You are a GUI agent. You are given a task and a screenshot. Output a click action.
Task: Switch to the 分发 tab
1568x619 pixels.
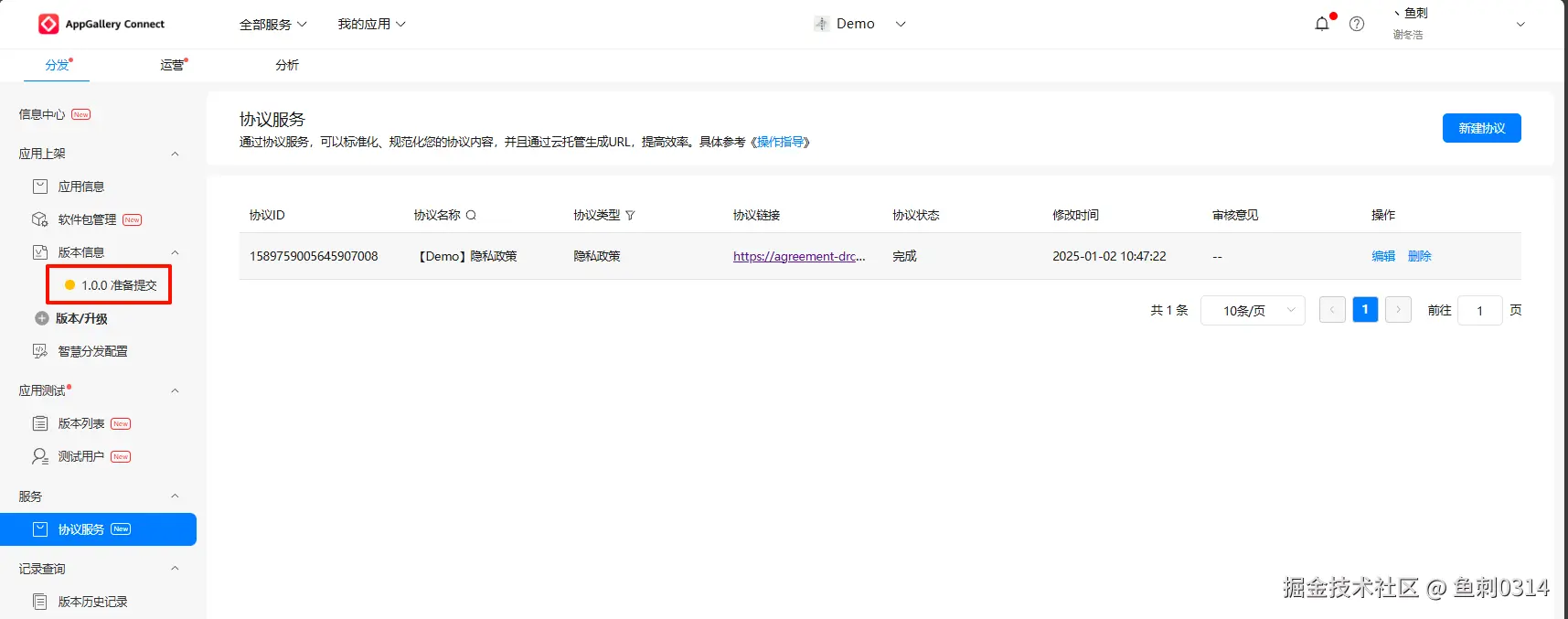(x=57, y=65)
